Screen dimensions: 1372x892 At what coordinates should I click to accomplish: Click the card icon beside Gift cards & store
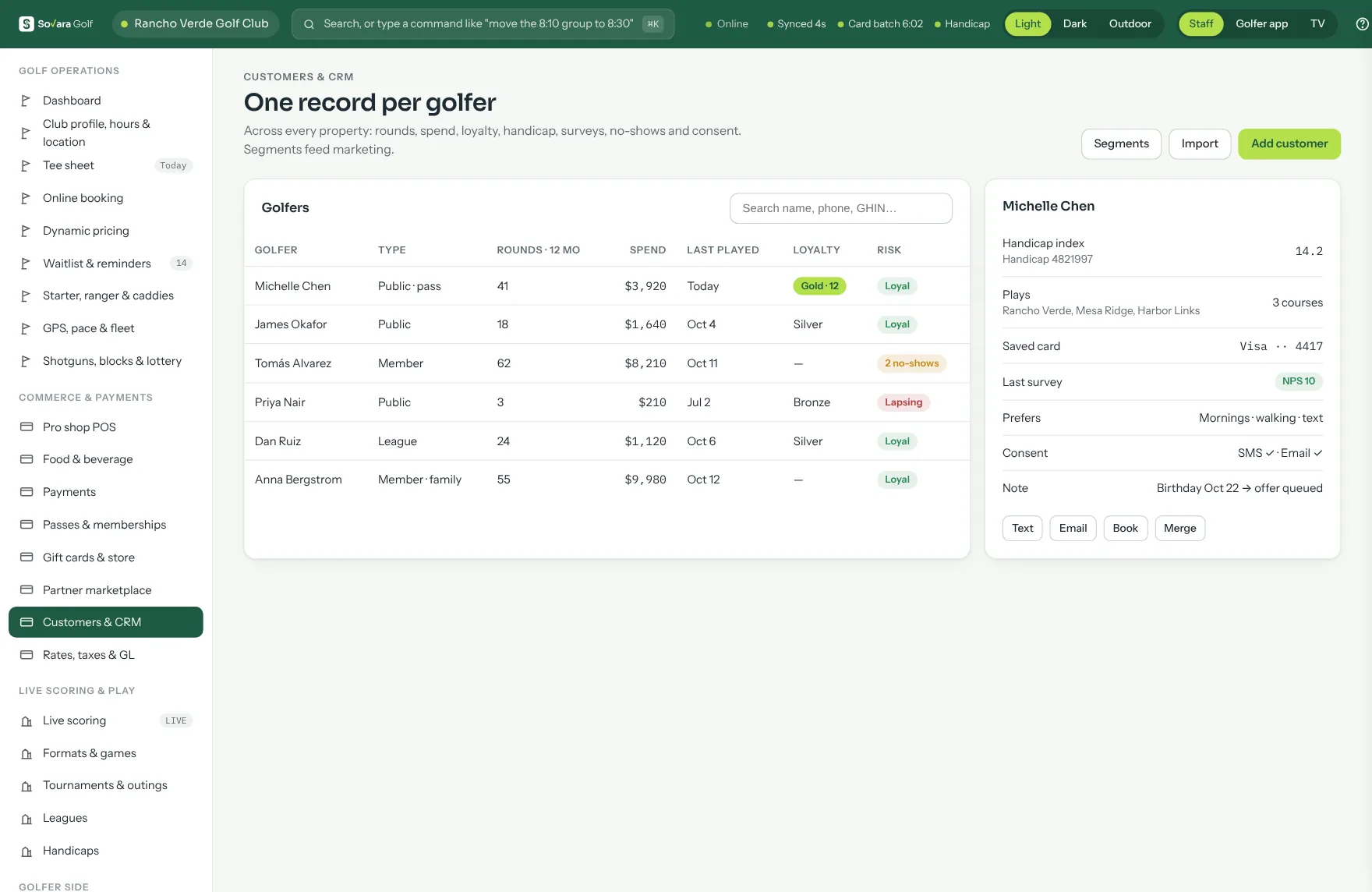27,557
